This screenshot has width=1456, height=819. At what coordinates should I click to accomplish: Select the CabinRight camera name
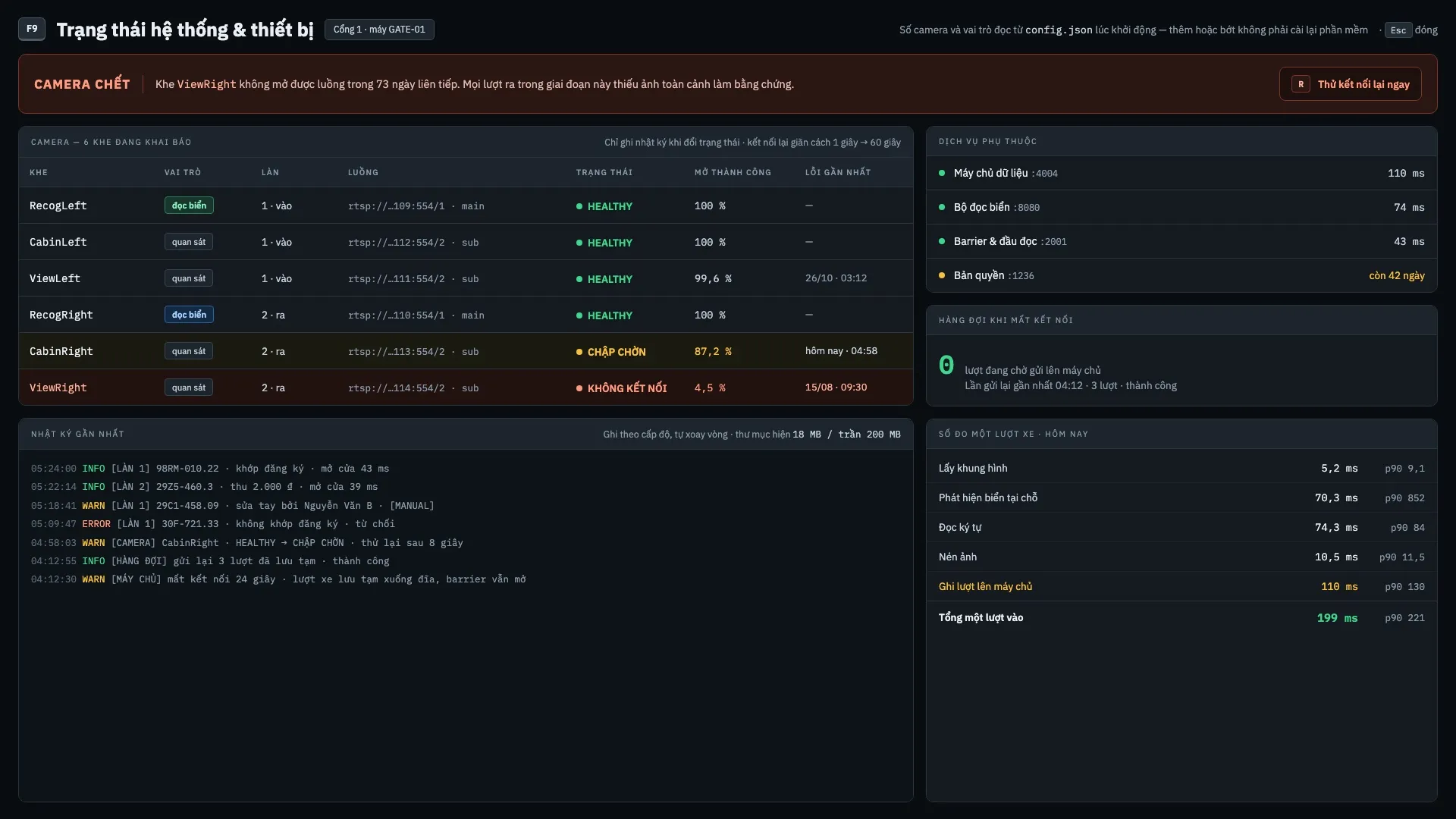point(61,351)
